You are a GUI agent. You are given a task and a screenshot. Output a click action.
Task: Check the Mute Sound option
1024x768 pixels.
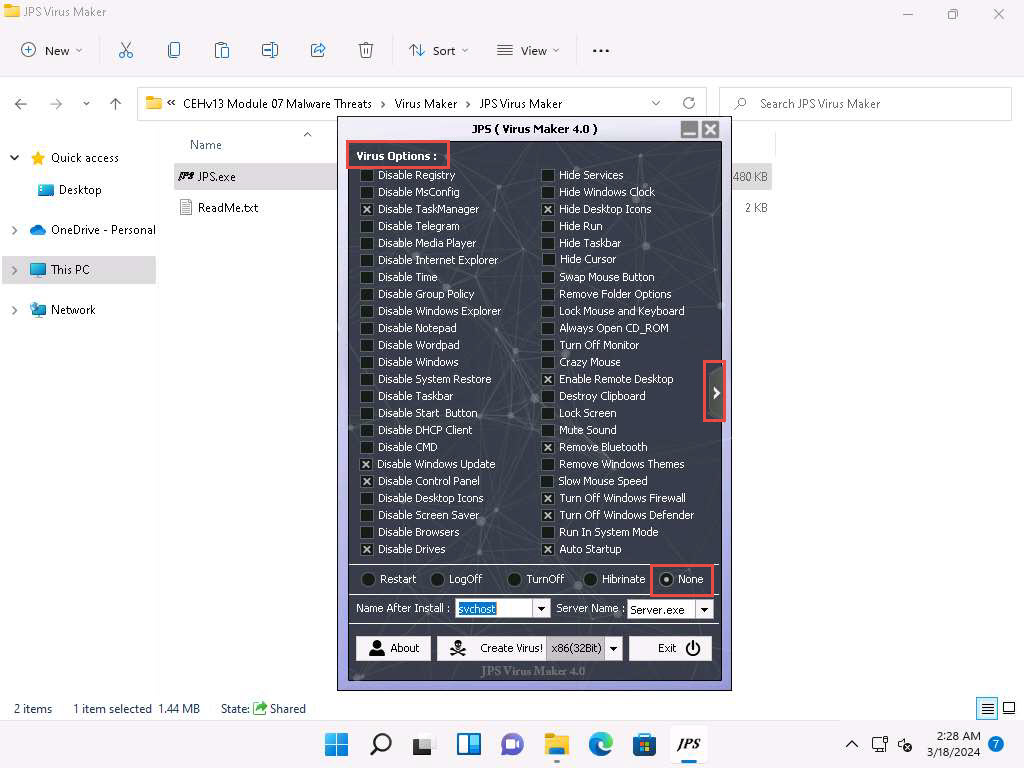tap(548, 430)
